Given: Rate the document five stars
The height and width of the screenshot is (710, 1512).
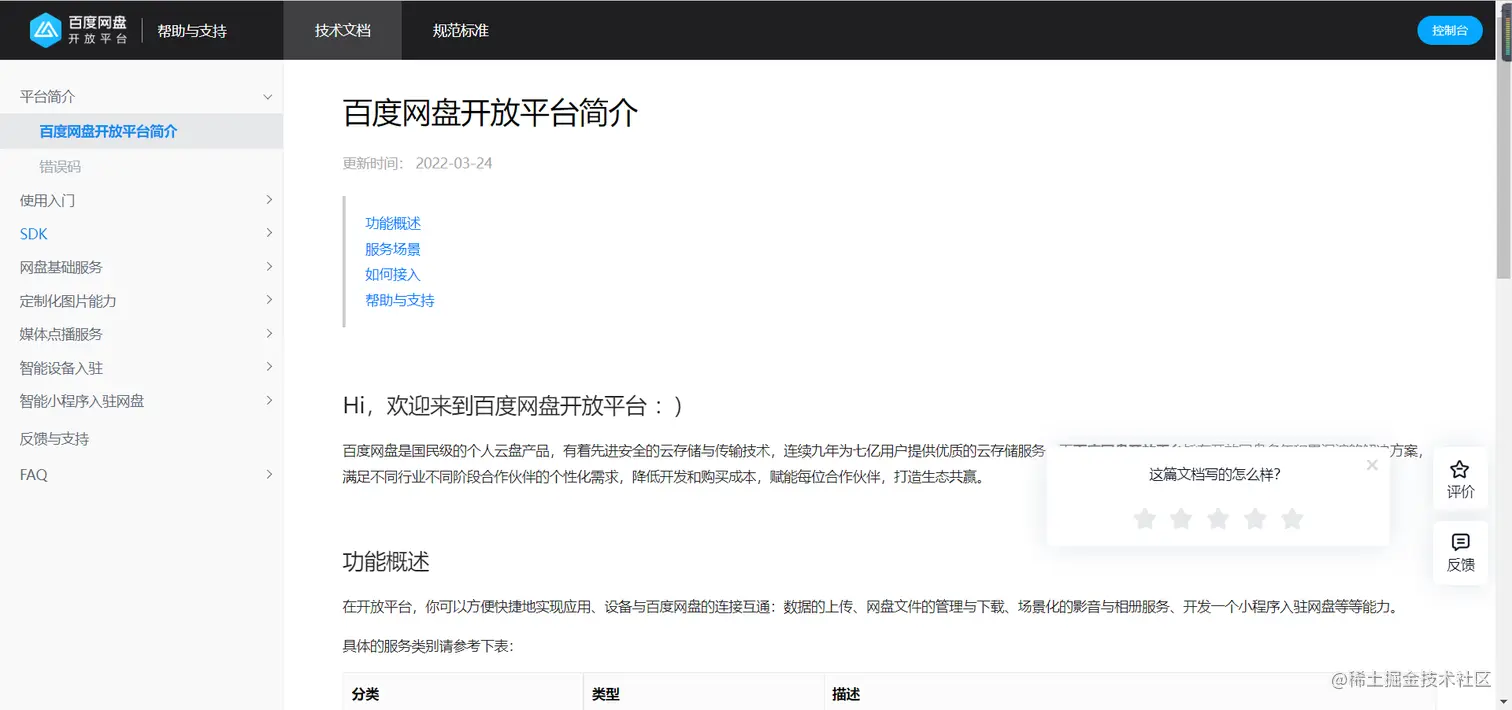Looking at the screenshot, I should pyautogui.click(x=1292, y=518).
